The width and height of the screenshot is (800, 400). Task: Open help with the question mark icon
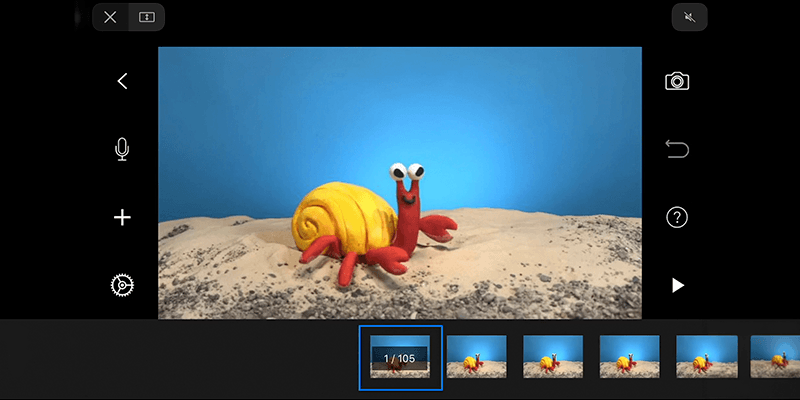click(x=677, y=218)
